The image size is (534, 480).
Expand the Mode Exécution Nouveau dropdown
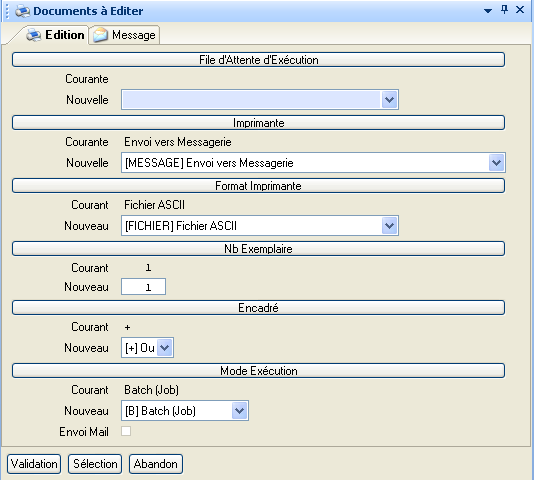click(239, 411)
